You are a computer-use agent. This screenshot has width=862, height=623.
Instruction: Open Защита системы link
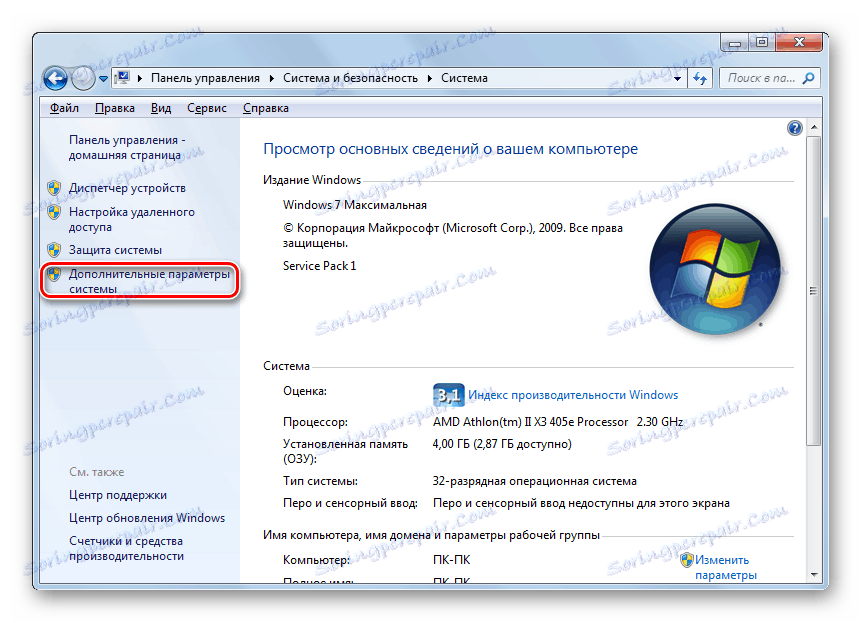pyautogui.click(x=115, y=250)
